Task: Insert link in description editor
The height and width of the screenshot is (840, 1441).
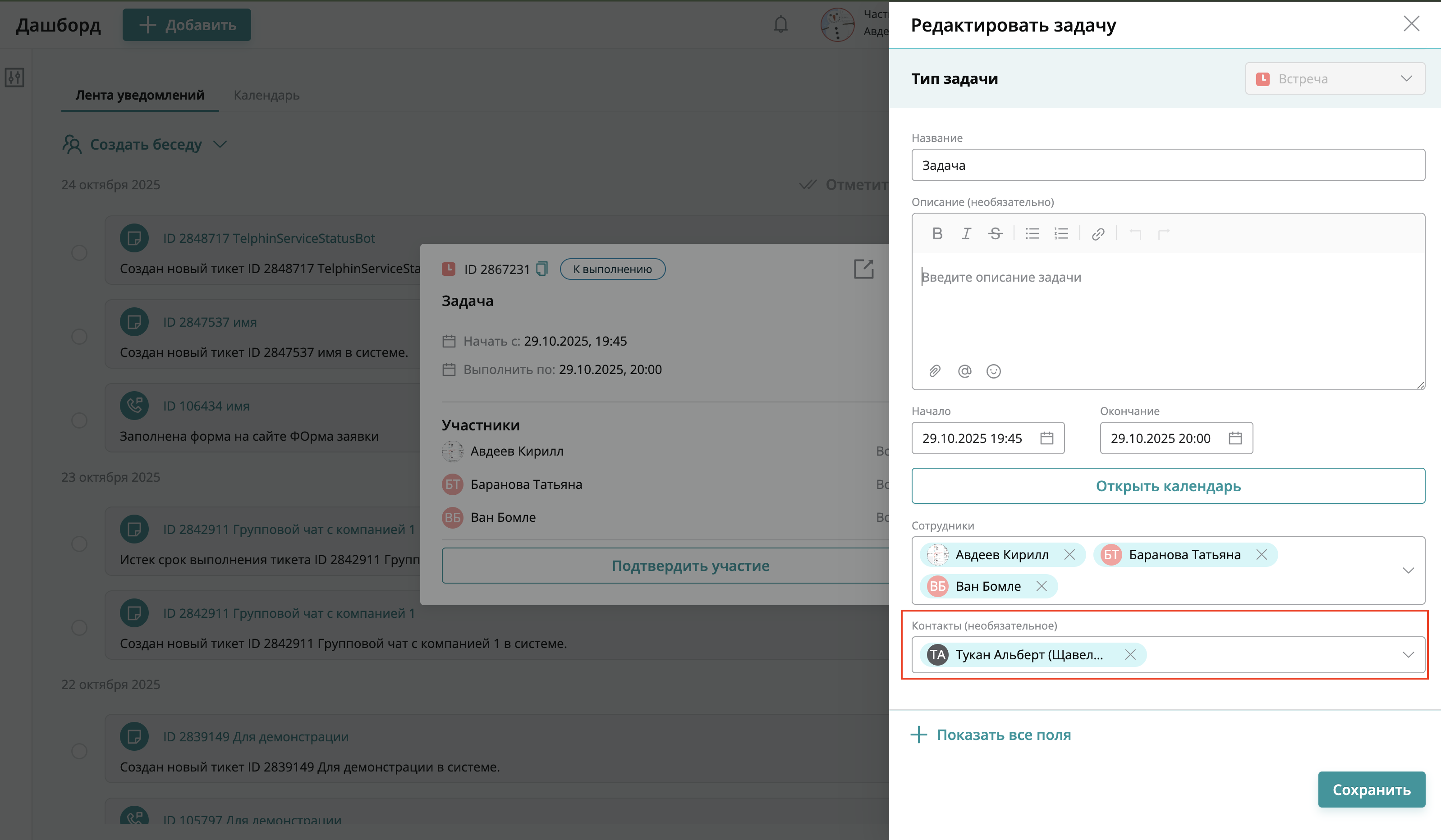Action: [x=1098, y=234]
